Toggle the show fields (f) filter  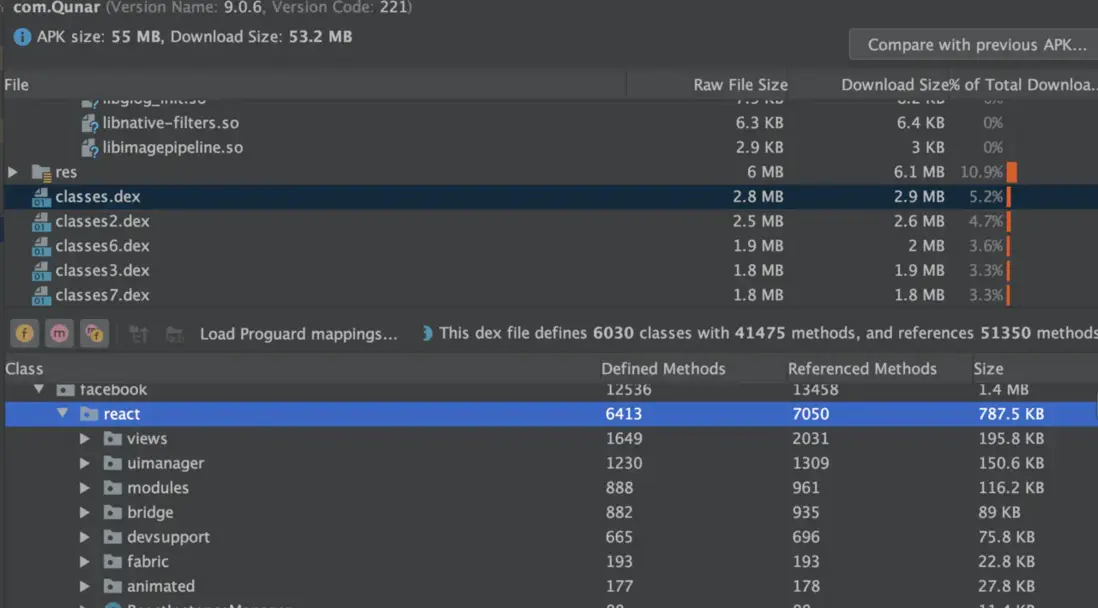24,334
